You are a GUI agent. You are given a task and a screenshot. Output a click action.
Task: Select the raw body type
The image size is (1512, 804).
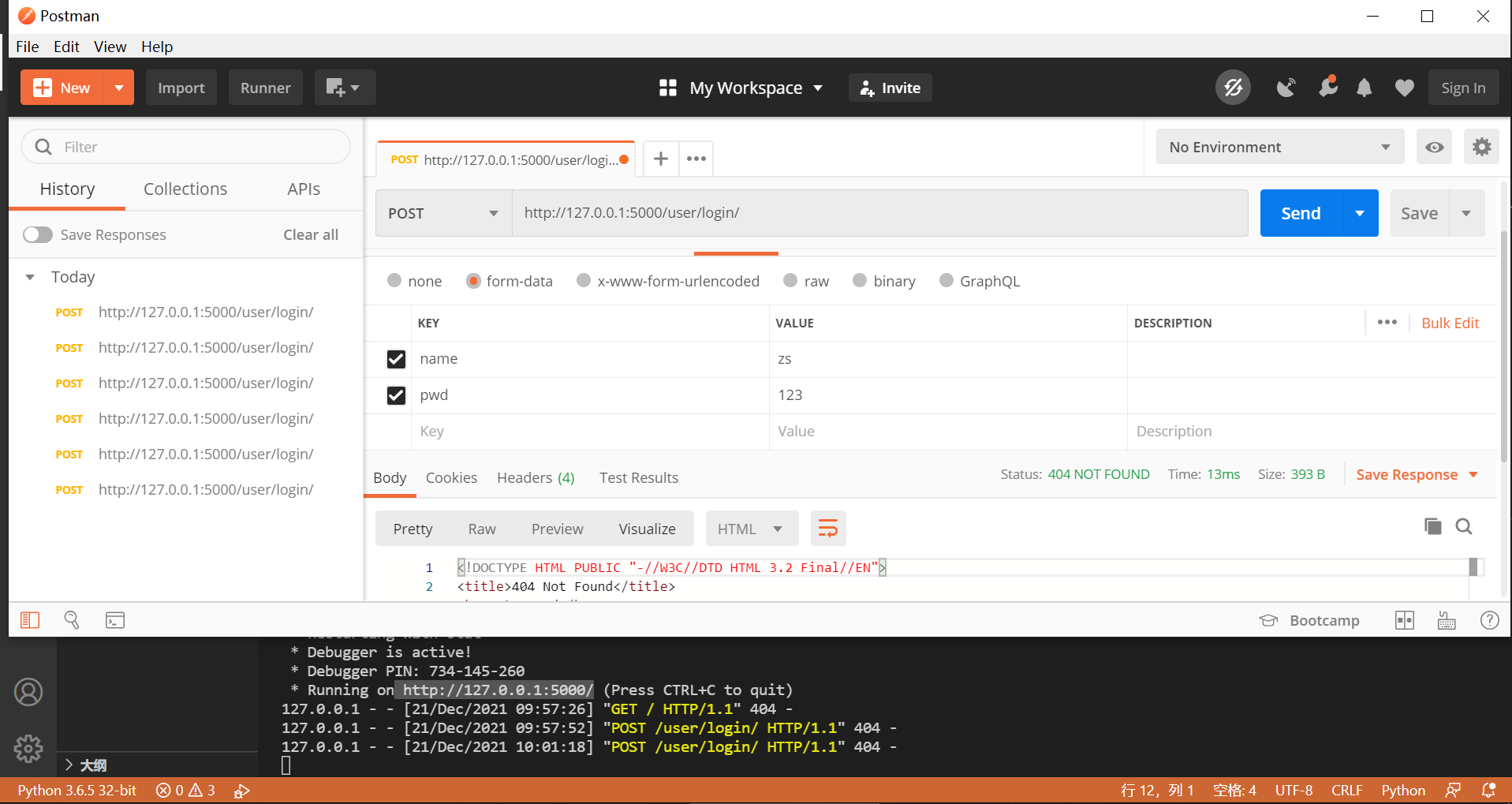(x=790, y=281)
